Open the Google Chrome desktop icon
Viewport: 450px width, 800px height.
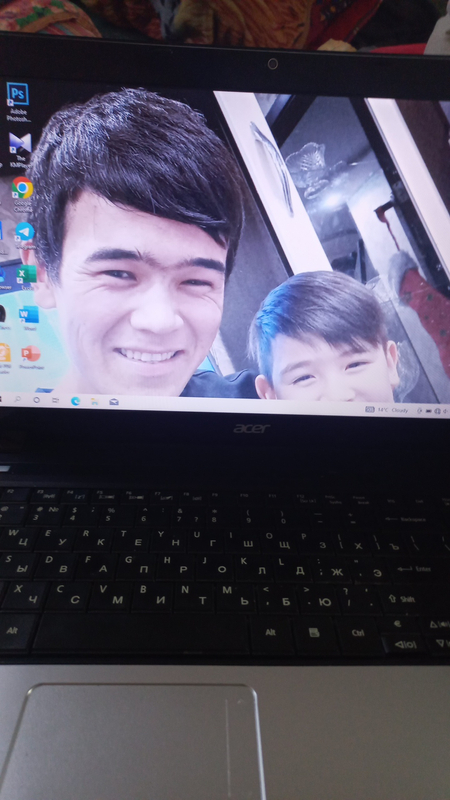22,194
